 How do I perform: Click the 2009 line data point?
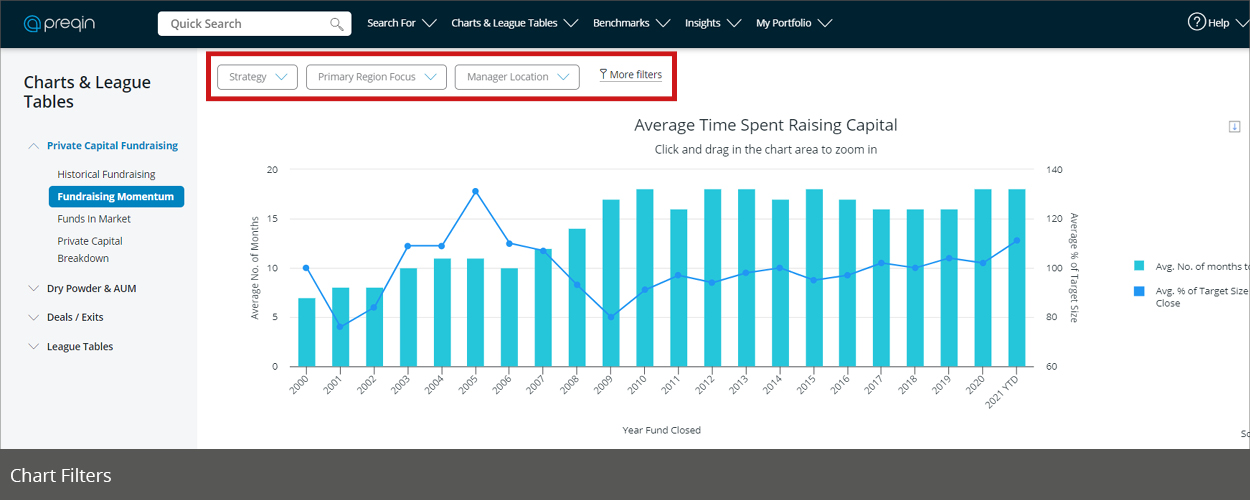click(x=611, y=316)
